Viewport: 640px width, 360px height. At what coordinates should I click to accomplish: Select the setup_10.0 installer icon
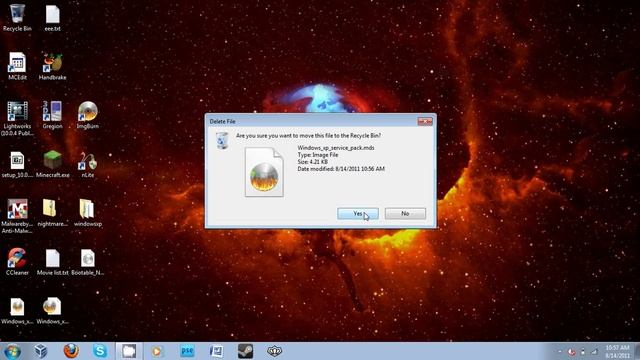(x=17, y=164)
